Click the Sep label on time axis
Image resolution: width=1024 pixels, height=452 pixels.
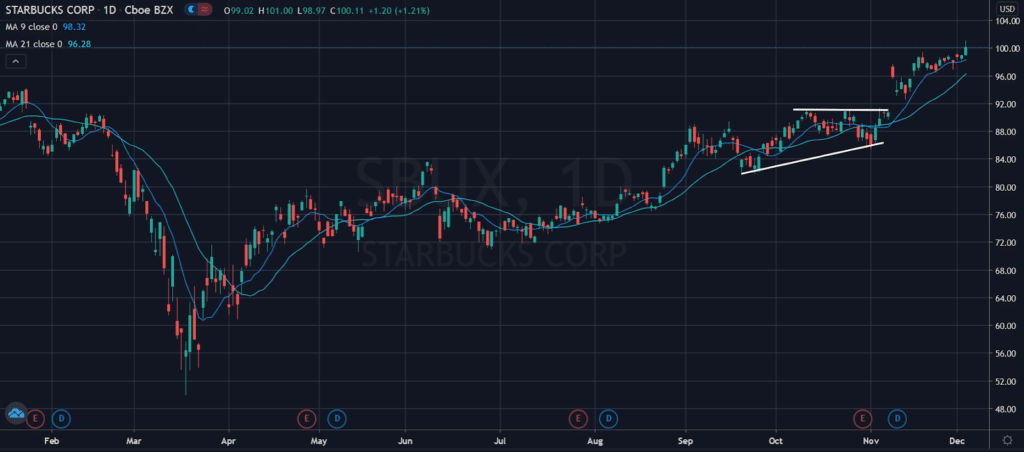pyautogui.click(x=686, y=440)
